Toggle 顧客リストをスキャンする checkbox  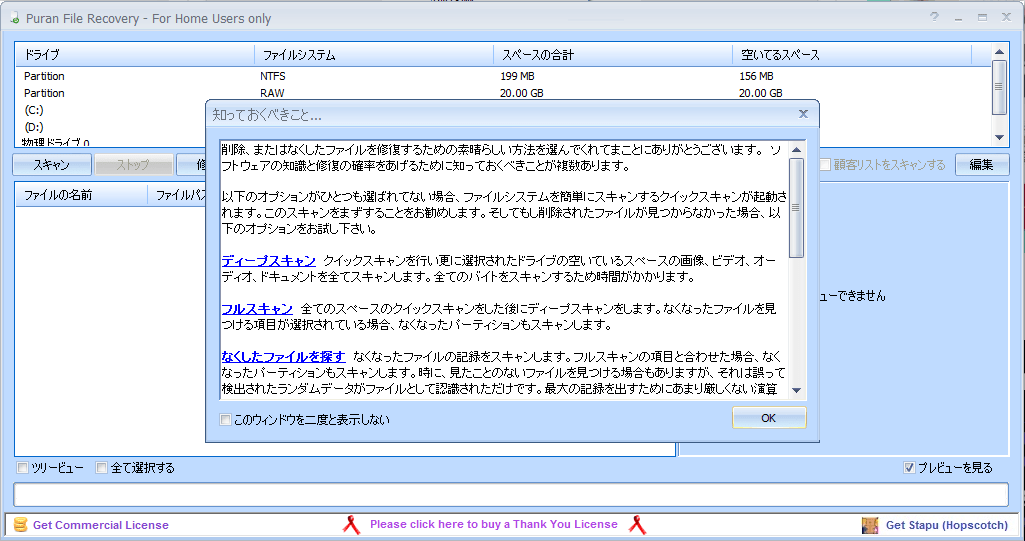pyautogui.click(x=825, y=165)
